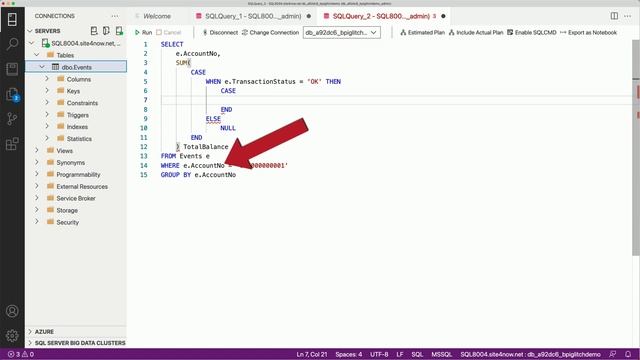
Task: Open the Manage gear icon
Action: (12, 336)
